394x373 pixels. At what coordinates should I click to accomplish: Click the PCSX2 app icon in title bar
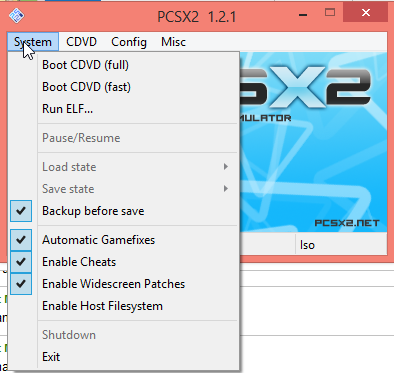point(16,15)
